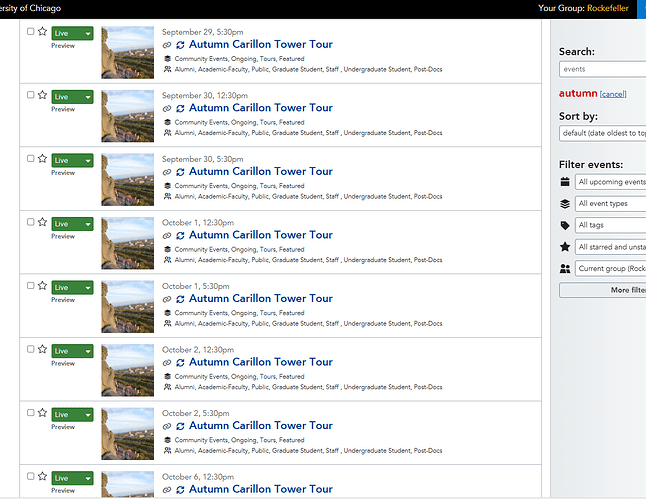The width and height of the screenshot is (646, 500).
Task: Star the September 29, 5:30pm tour event
Action: click(42, 31)
